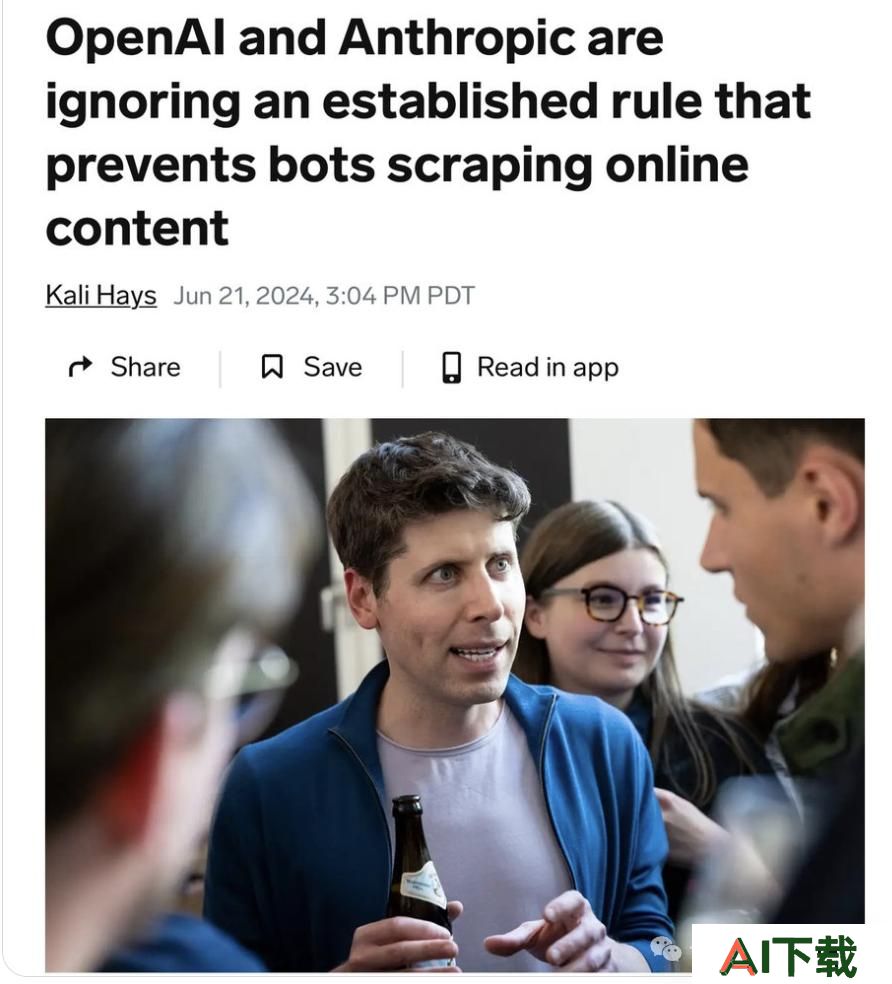Select the Save text label
The height and width of the screenshot is (984, 892).
(x=333, y=366)
